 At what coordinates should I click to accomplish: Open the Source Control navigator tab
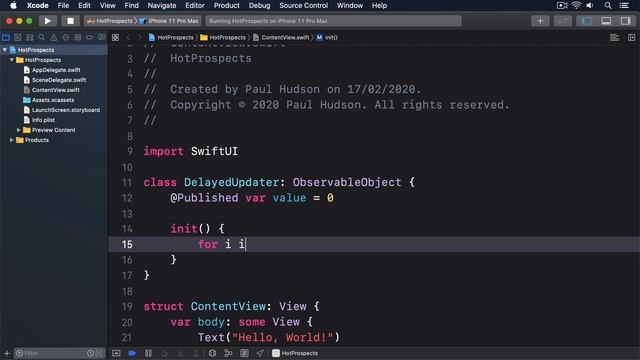(18, 38)
